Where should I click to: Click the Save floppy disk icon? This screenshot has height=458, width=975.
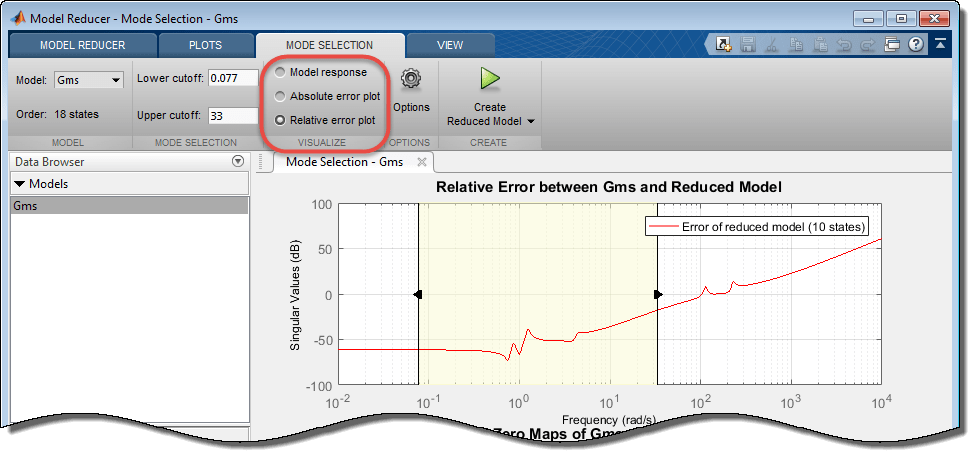[749, 44]
